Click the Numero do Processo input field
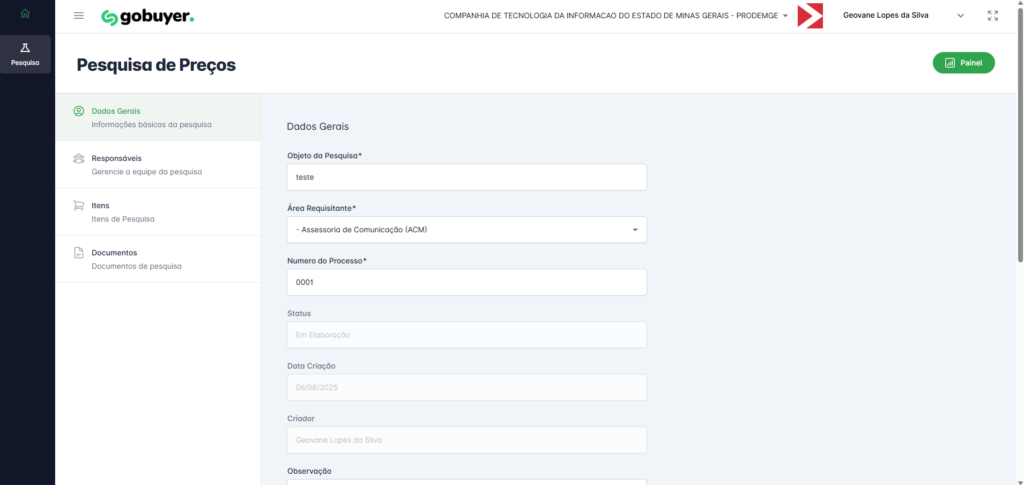This screenshot has width=1024, height=485. click(x=466, y=282)
